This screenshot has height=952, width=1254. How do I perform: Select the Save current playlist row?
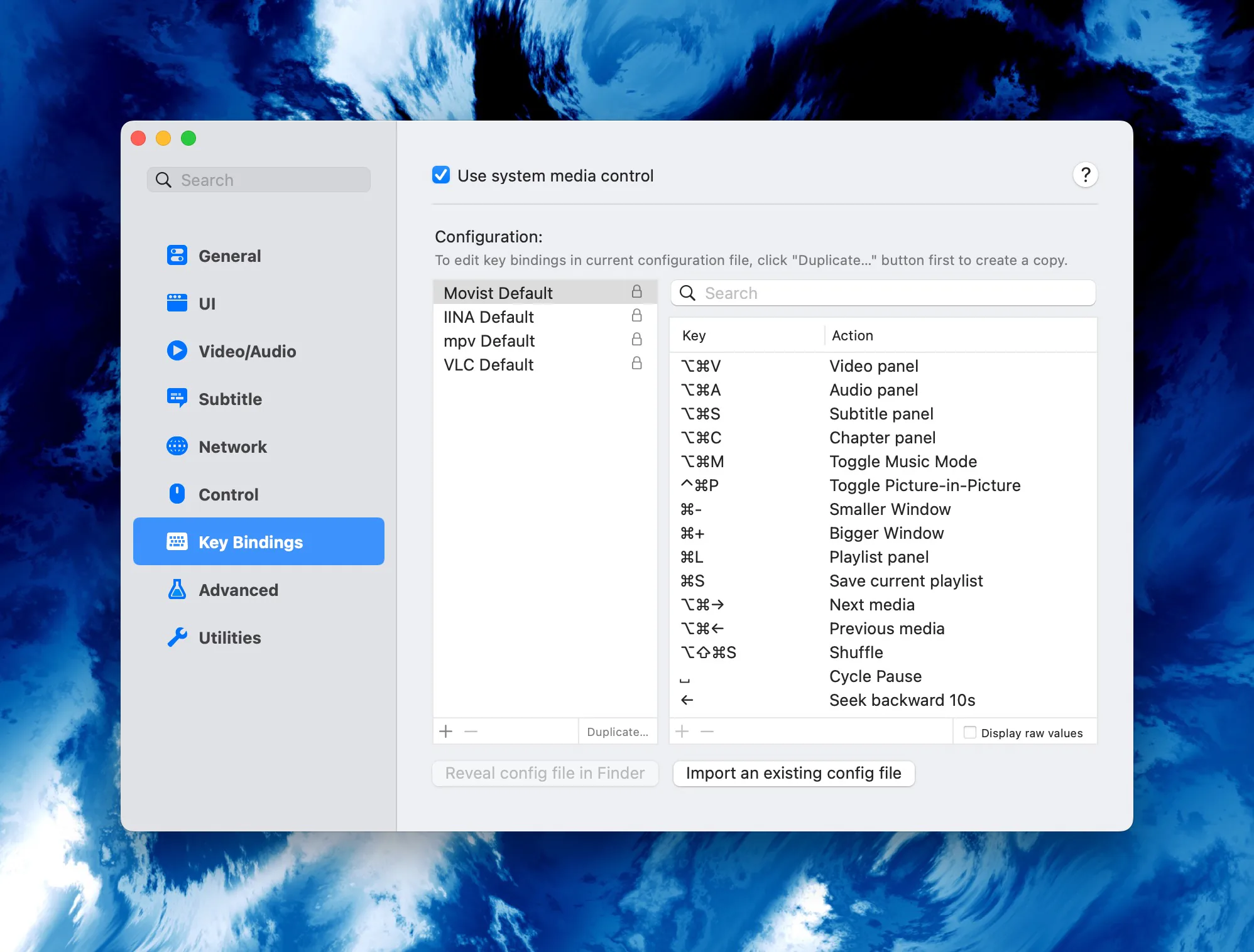point(883,581)
